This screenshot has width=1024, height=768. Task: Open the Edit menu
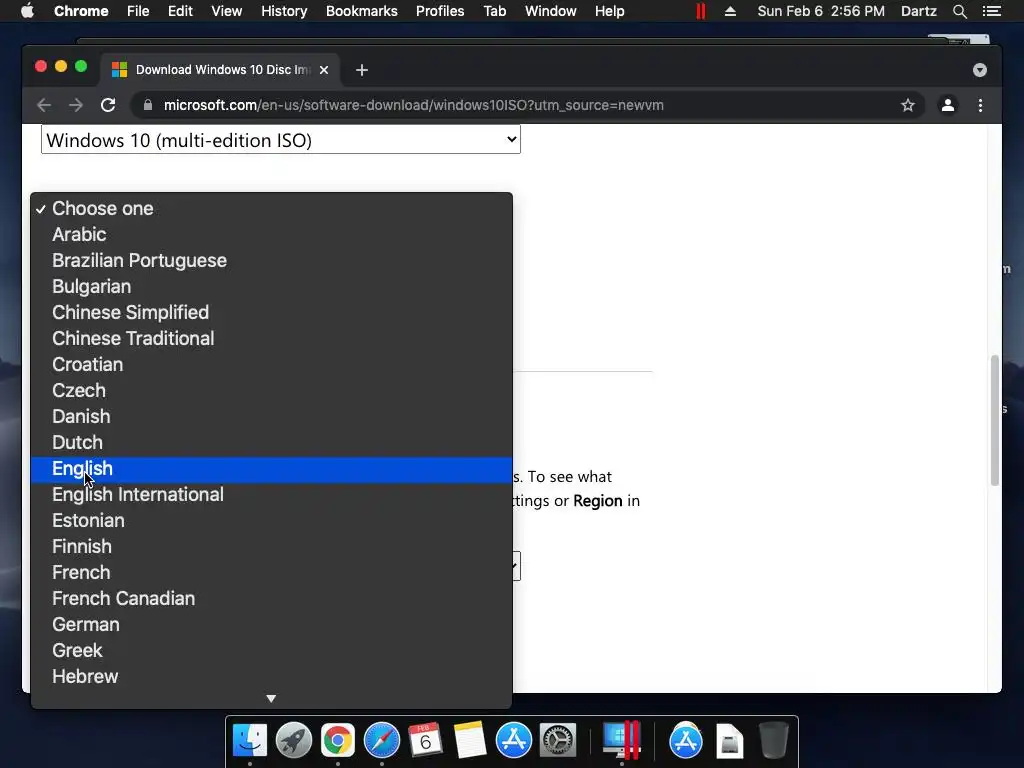[x=180, y=11]
